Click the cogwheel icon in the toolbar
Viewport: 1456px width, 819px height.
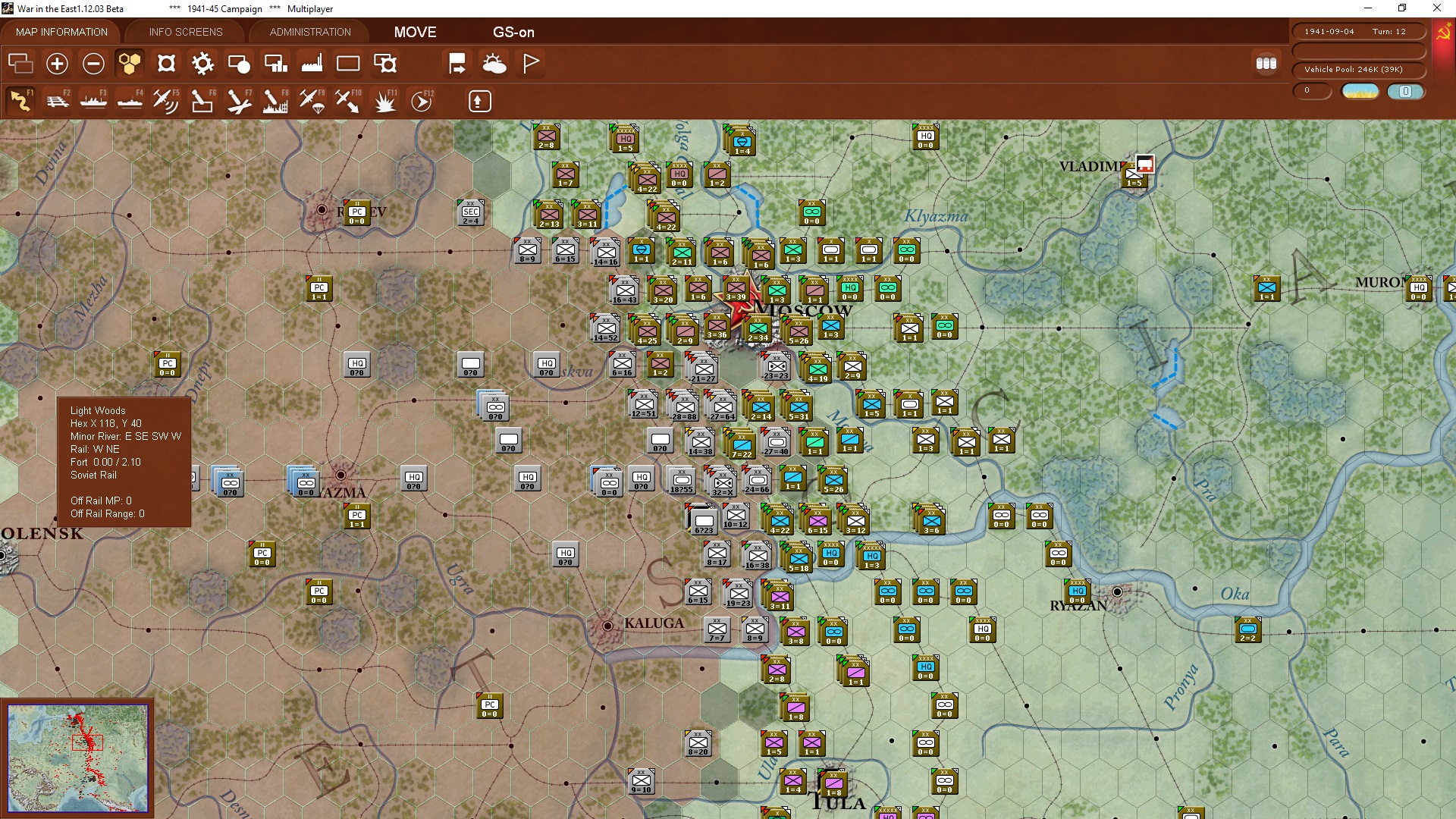pyautogui.click(x=202, y=64)
